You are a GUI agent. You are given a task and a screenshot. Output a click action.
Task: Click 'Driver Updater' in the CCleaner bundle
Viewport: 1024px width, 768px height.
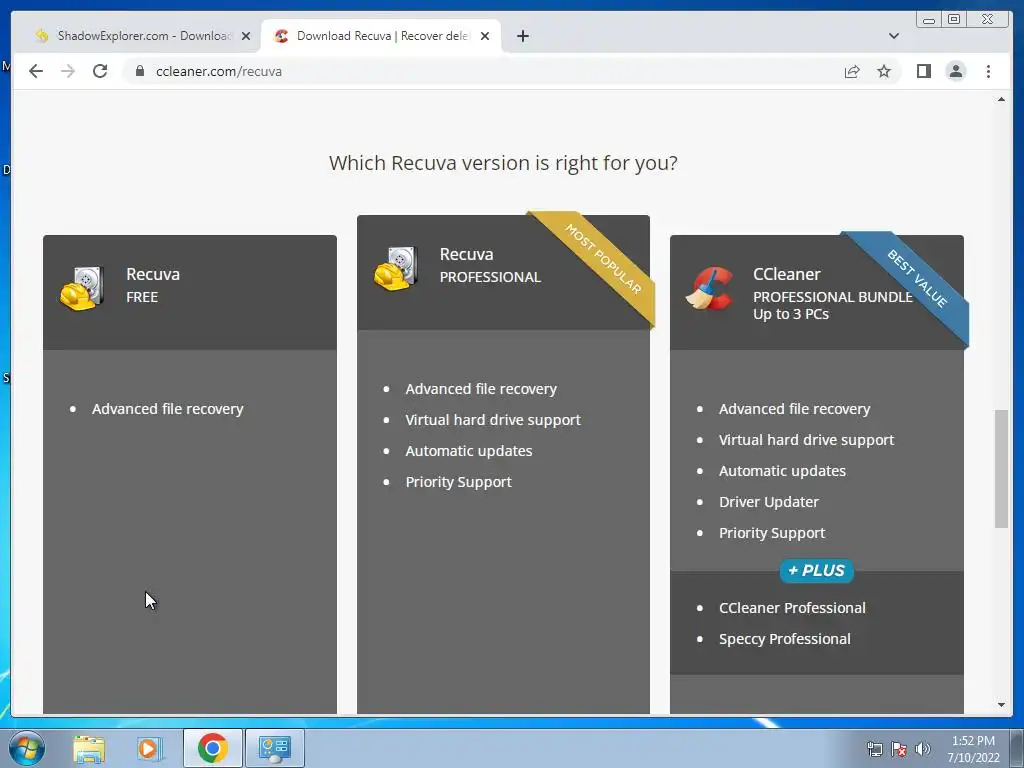pos(769,502)
